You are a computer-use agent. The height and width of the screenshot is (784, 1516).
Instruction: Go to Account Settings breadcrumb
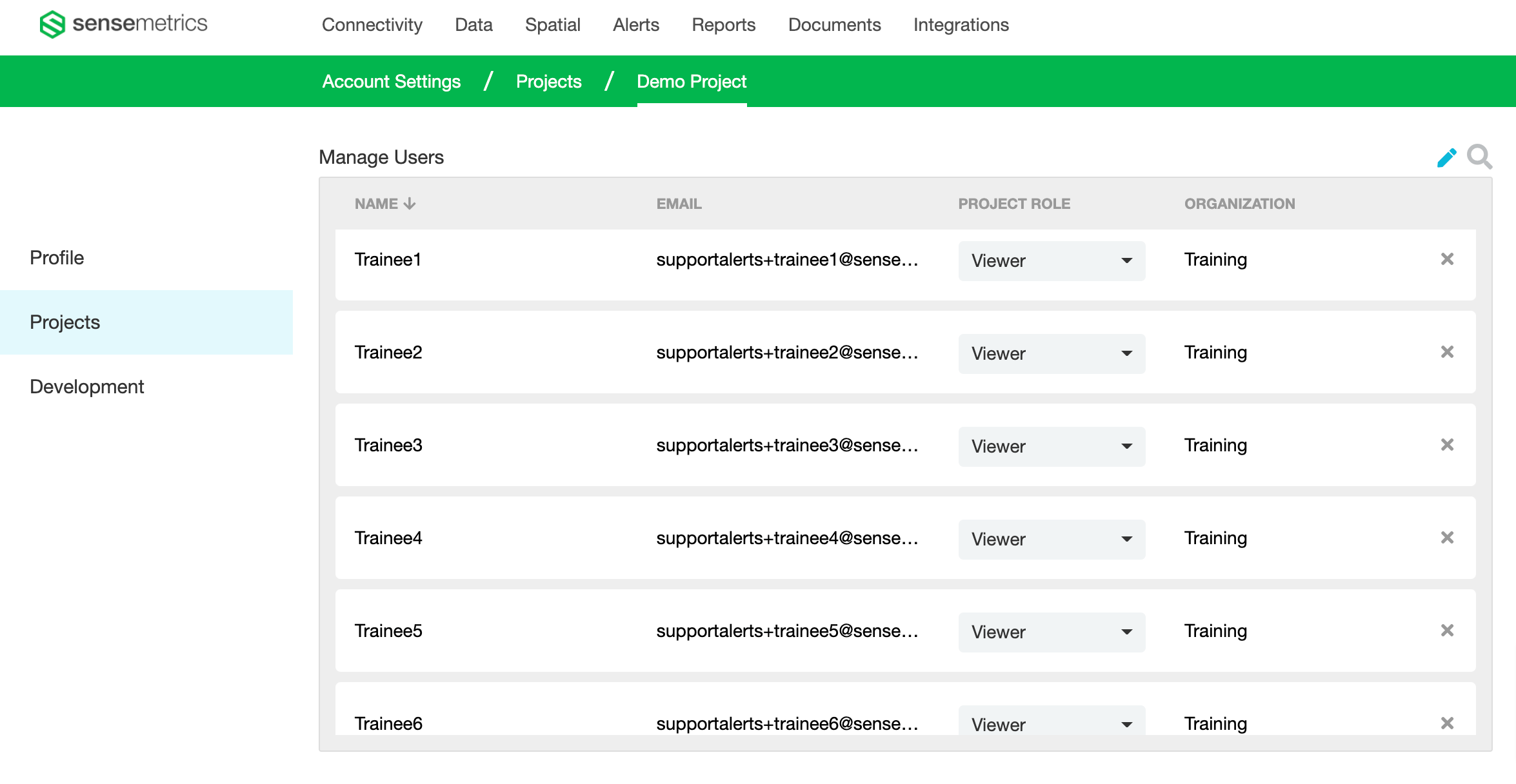[392, 81]
